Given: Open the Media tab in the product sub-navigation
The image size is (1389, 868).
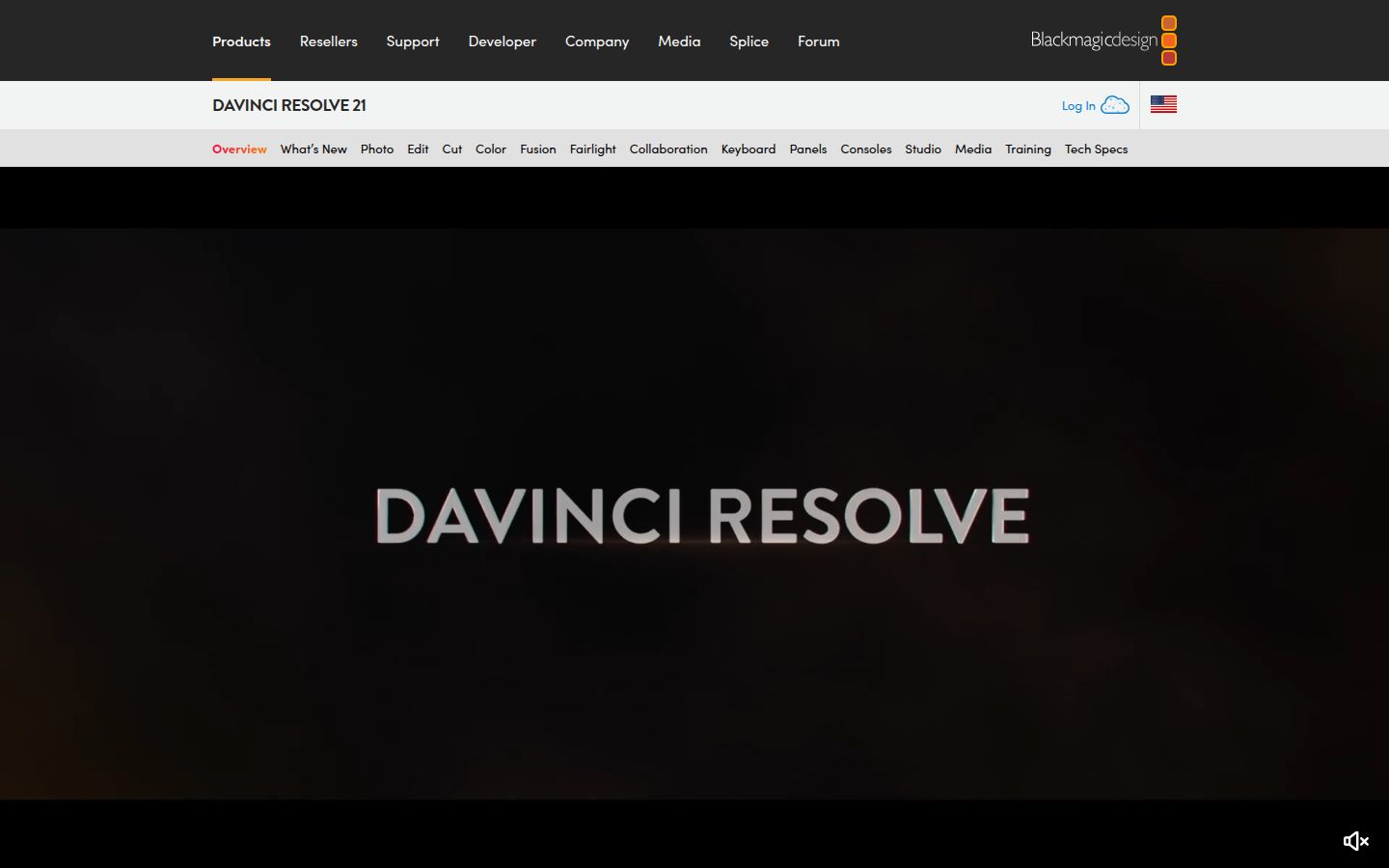Looking at the screenshot, I should click(973, 149).
